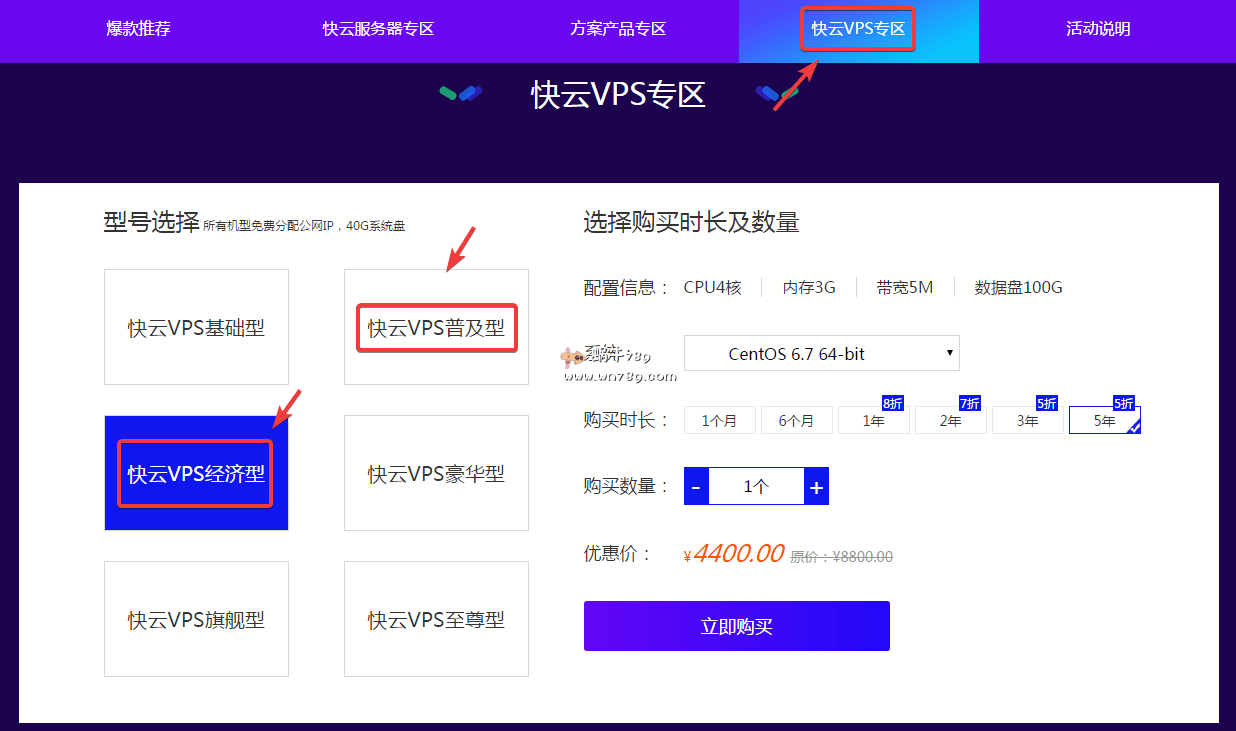View the 活动说明 tab

click(1097, 29)
